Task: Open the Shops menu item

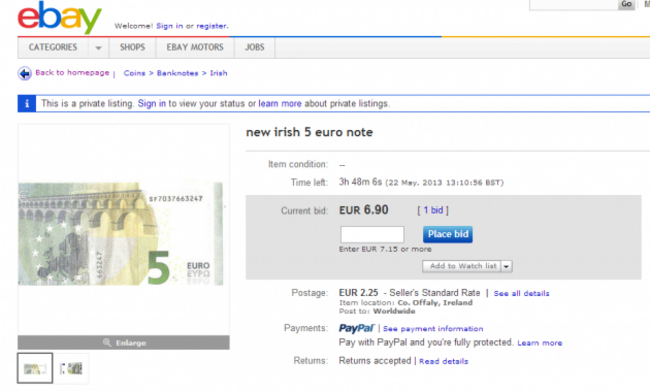Action: click(132, 47)
